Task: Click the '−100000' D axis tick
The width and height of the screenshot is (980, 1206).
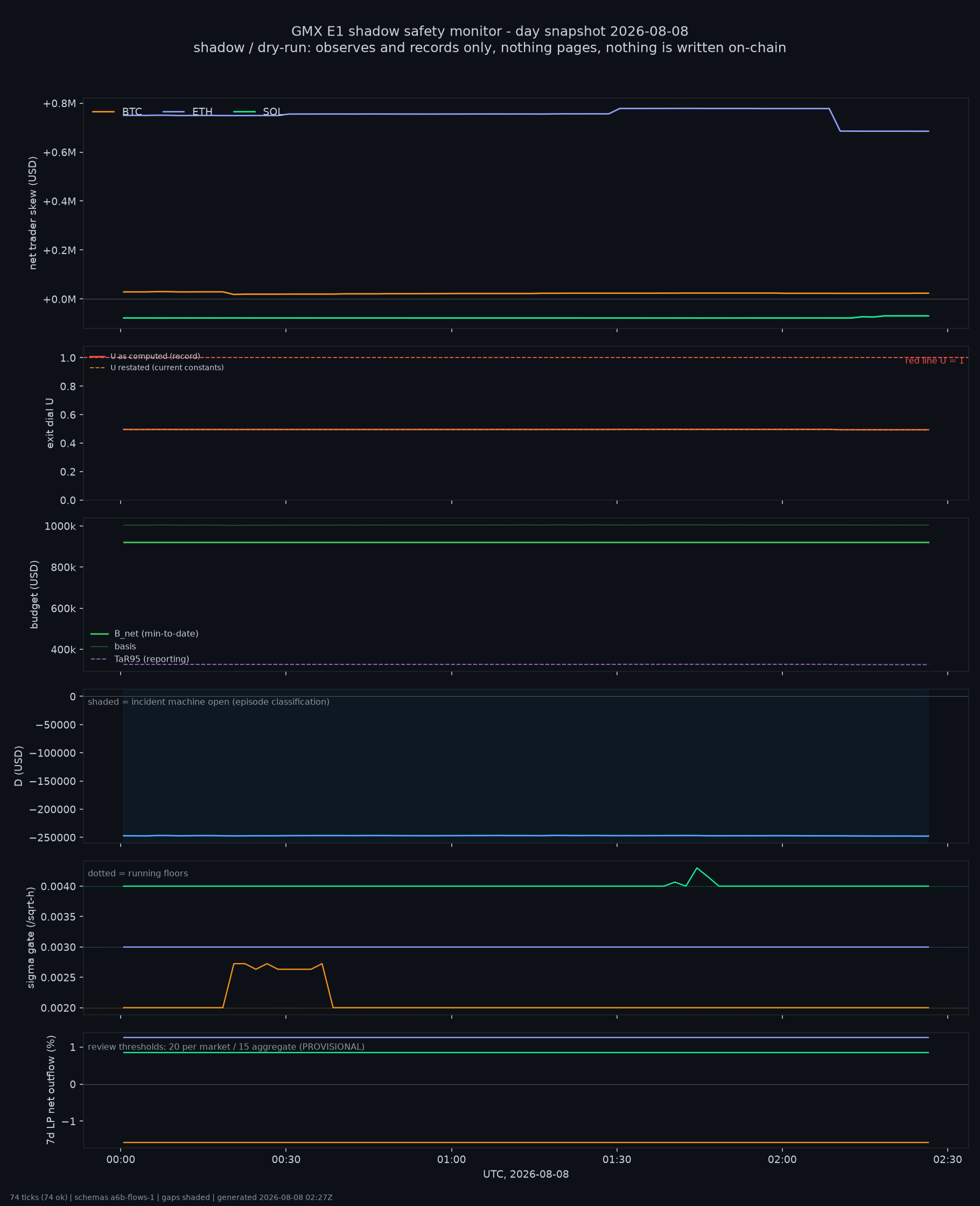Action: pyautogui.click(x=53, y=753)
